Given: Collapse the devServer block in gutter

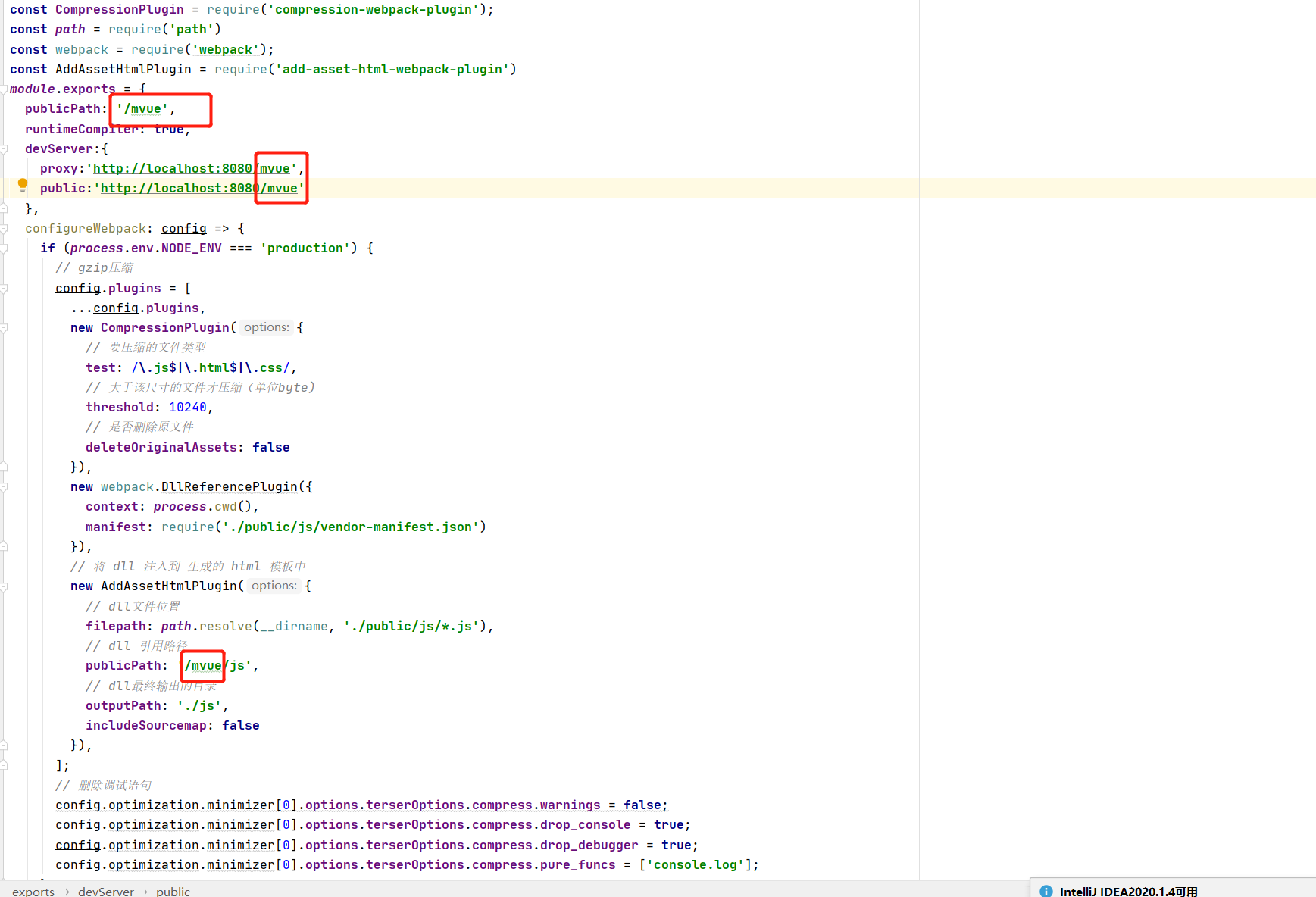Looking at the screenshot, I should click(4, 149).
